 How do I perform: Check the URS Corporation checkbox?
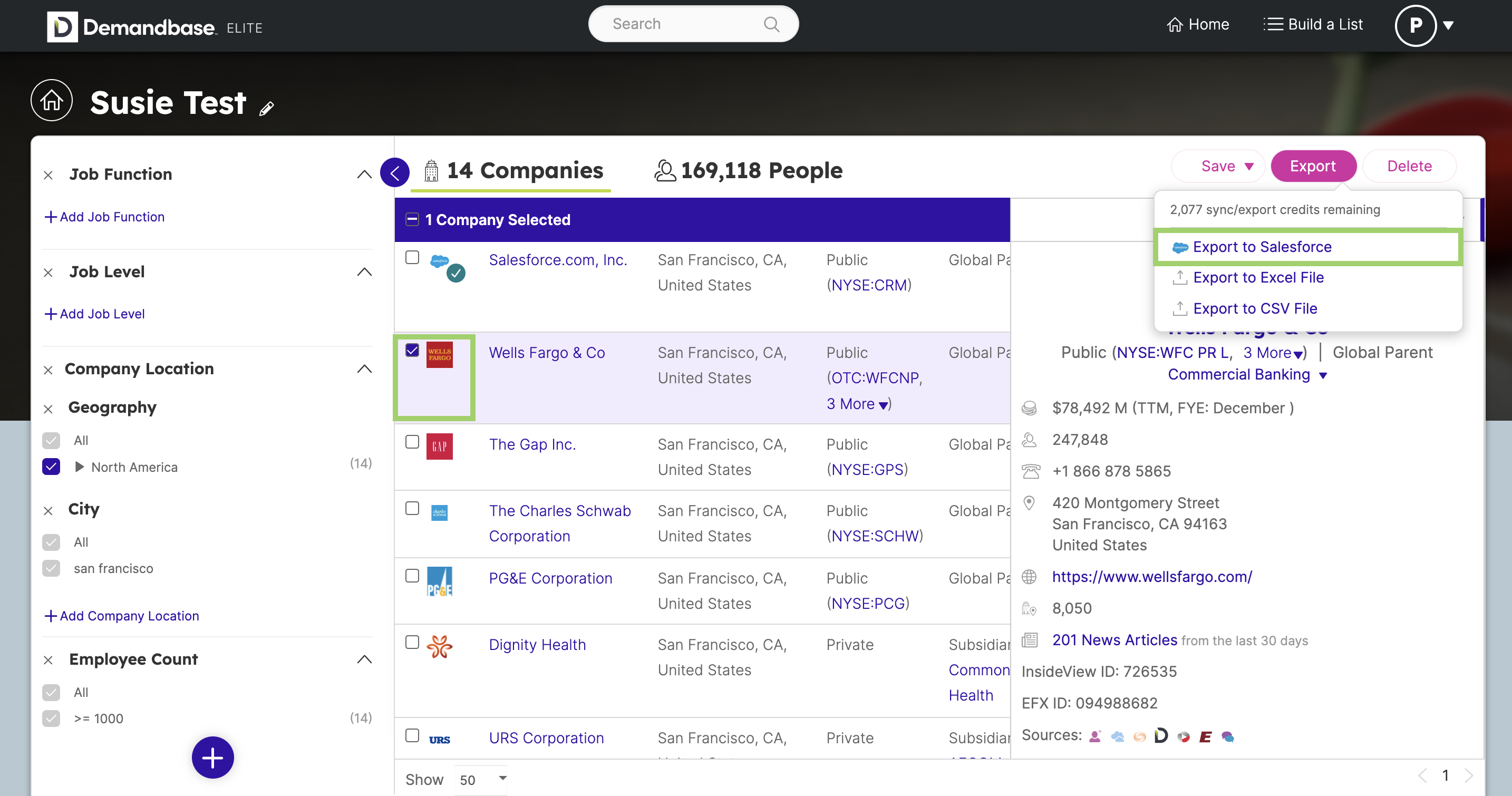tap(412, 735)
